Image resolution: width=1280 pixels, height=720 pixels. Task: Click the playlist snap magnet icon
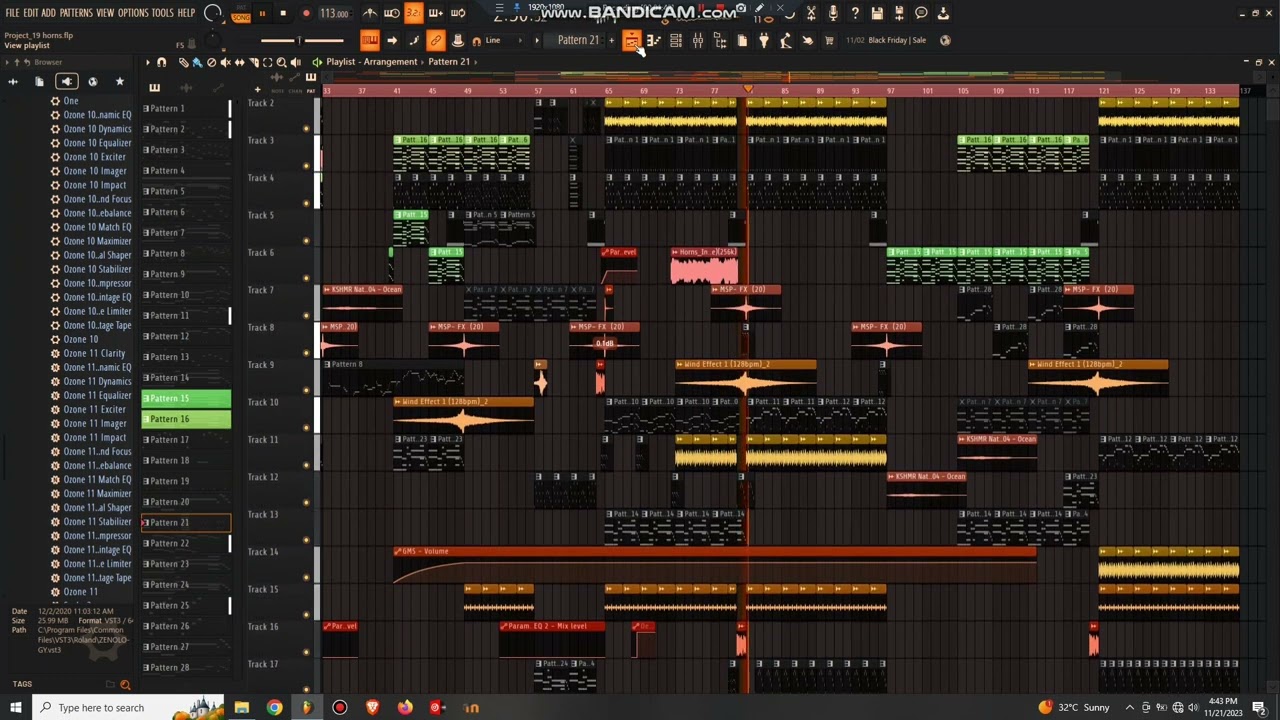pyautogui.click(x=161, y=62)
